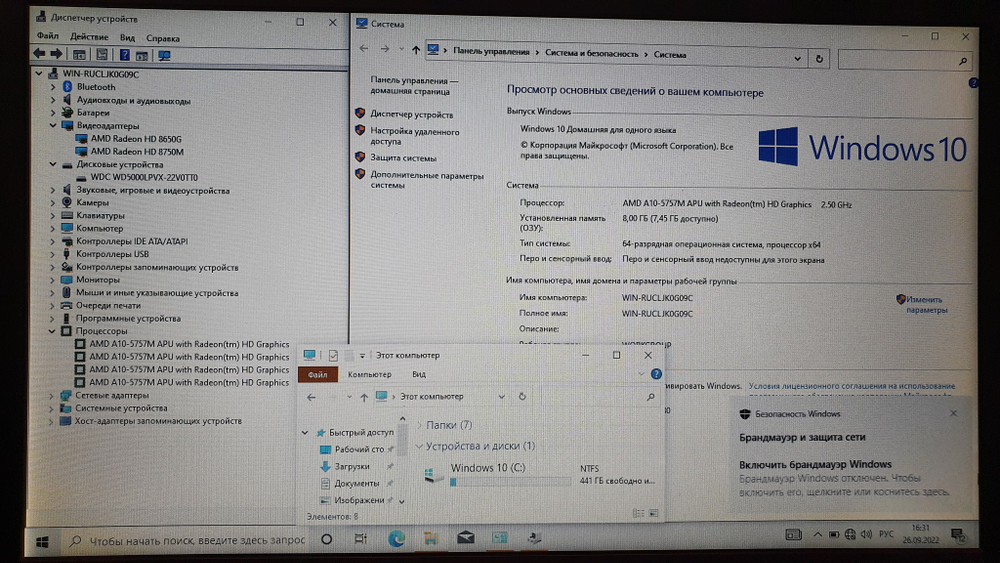Click Панель управления breadcrumb
The image size is (1000, 563).
point(491,52)
